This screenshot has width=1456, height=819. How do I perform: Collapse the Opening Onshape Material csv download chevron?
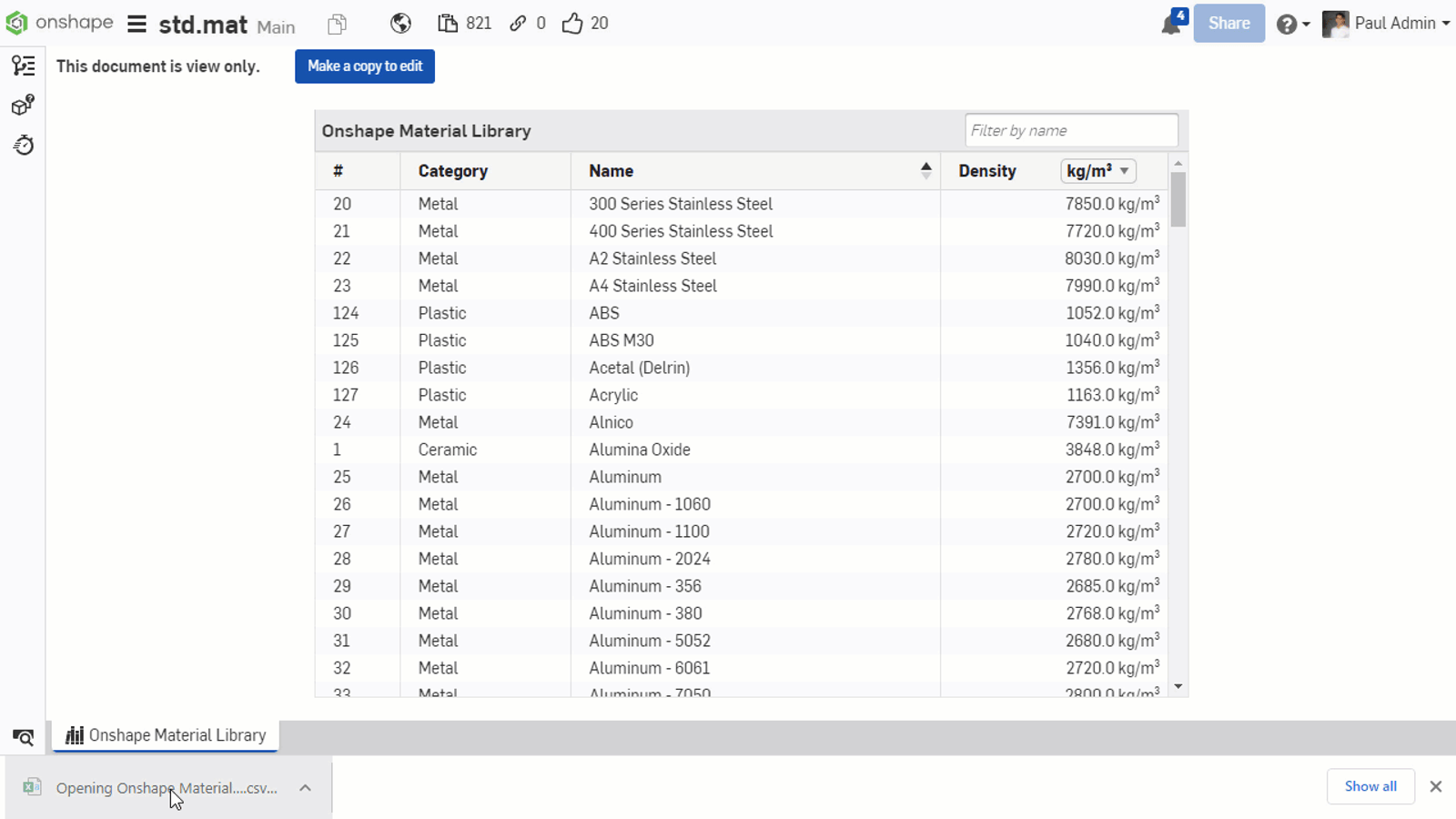click(x=306, y=787)
